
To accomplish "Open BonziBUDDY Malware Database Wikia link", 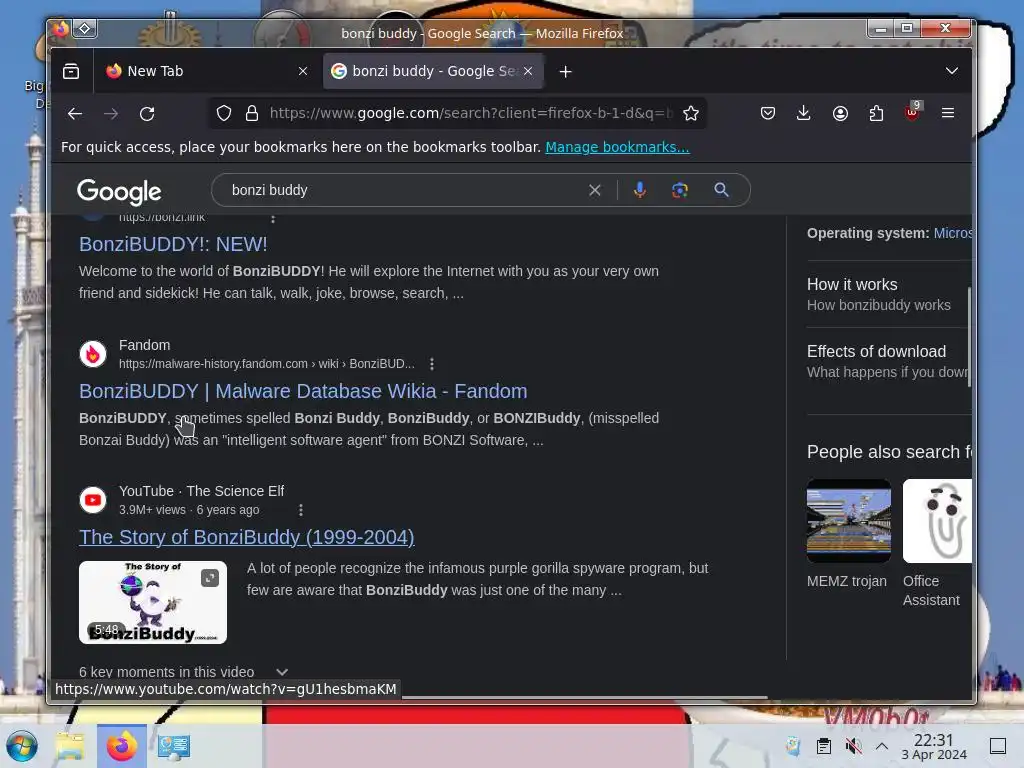I will (x=303, y=391).
